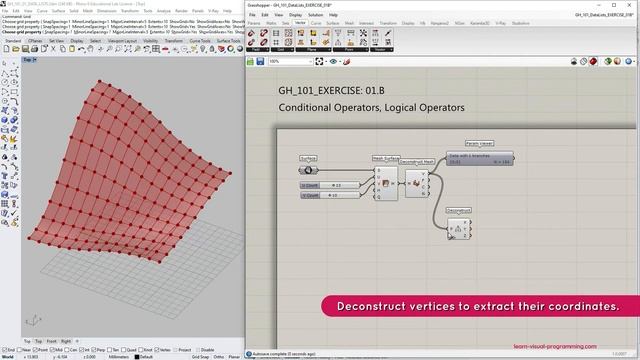Screen dimensions: 640x360
Task: Open the Grasshopper Solution menu
Action: [316, 15]
